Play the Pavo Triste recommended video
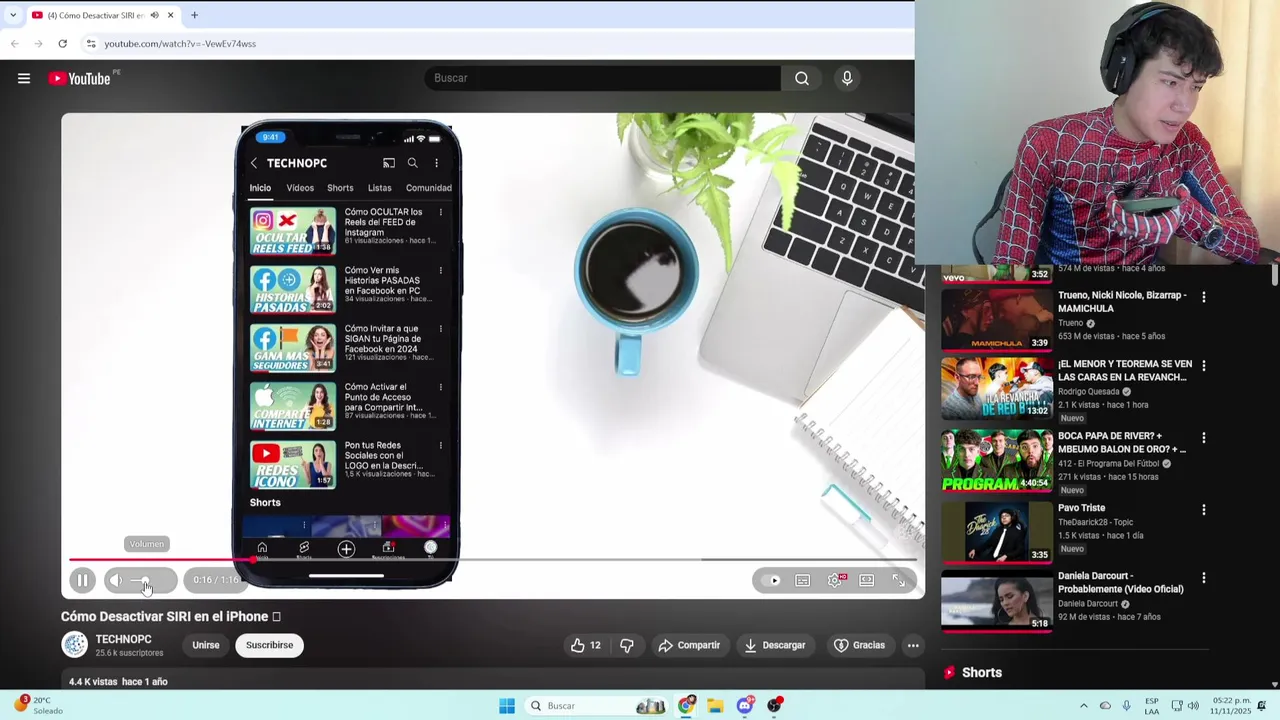This screenshot has width=1280, height=720. pos(997,532)
